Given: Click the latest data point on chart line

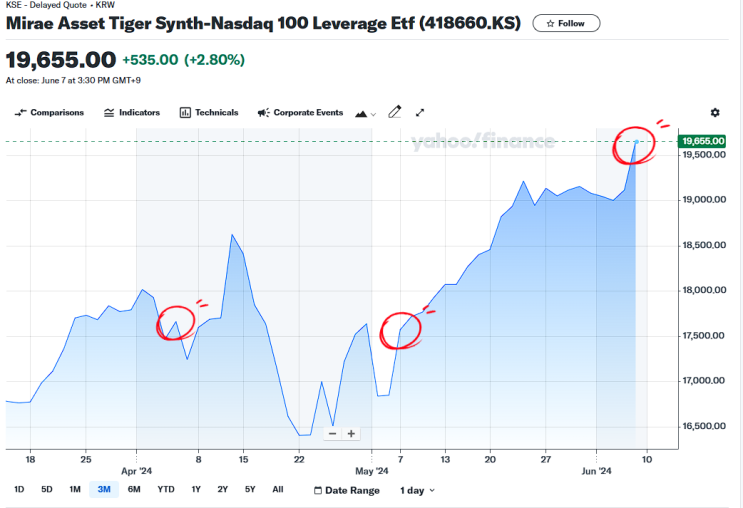Looking at the screenshot, I should click(636, 142).
